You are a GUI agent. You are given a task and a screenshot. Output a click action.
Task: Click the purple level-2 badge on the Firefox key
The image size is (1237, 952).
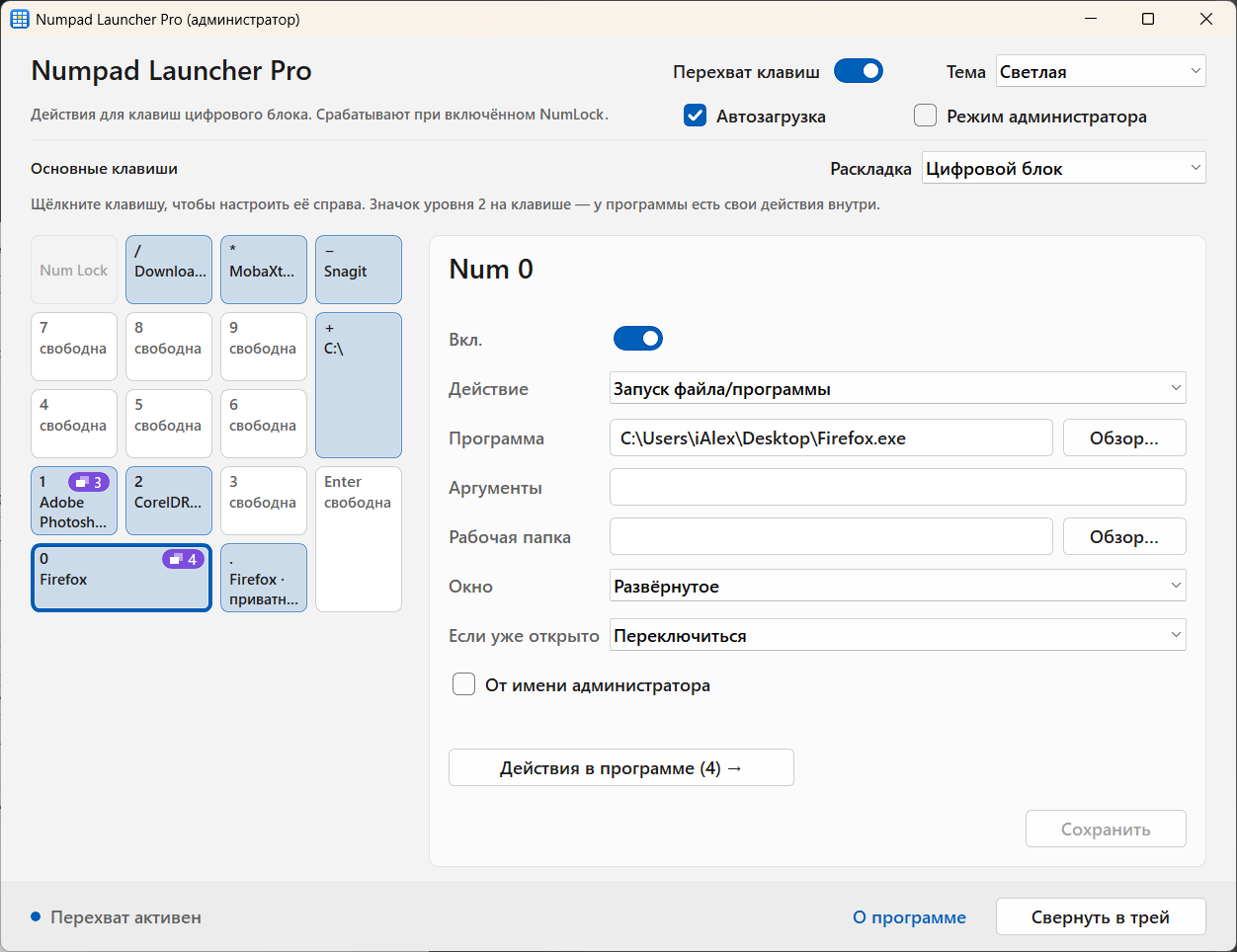183,559
